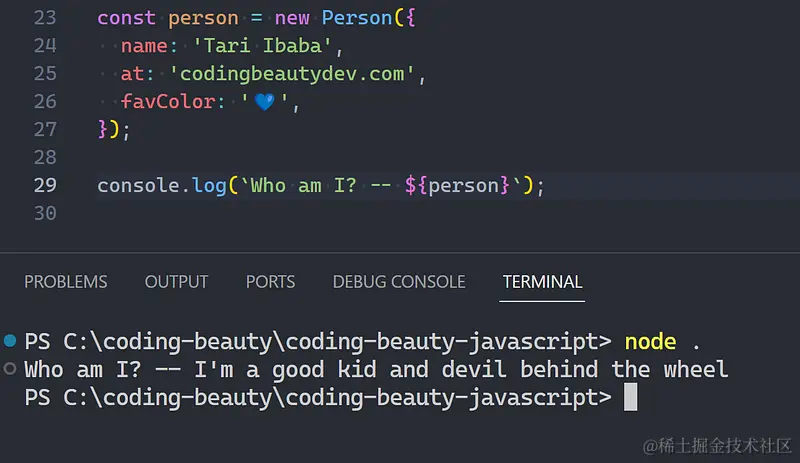This screenshot has width=800, height=463.
Task: Click the 'new' keyword on line 23
Action: [292, 18]
